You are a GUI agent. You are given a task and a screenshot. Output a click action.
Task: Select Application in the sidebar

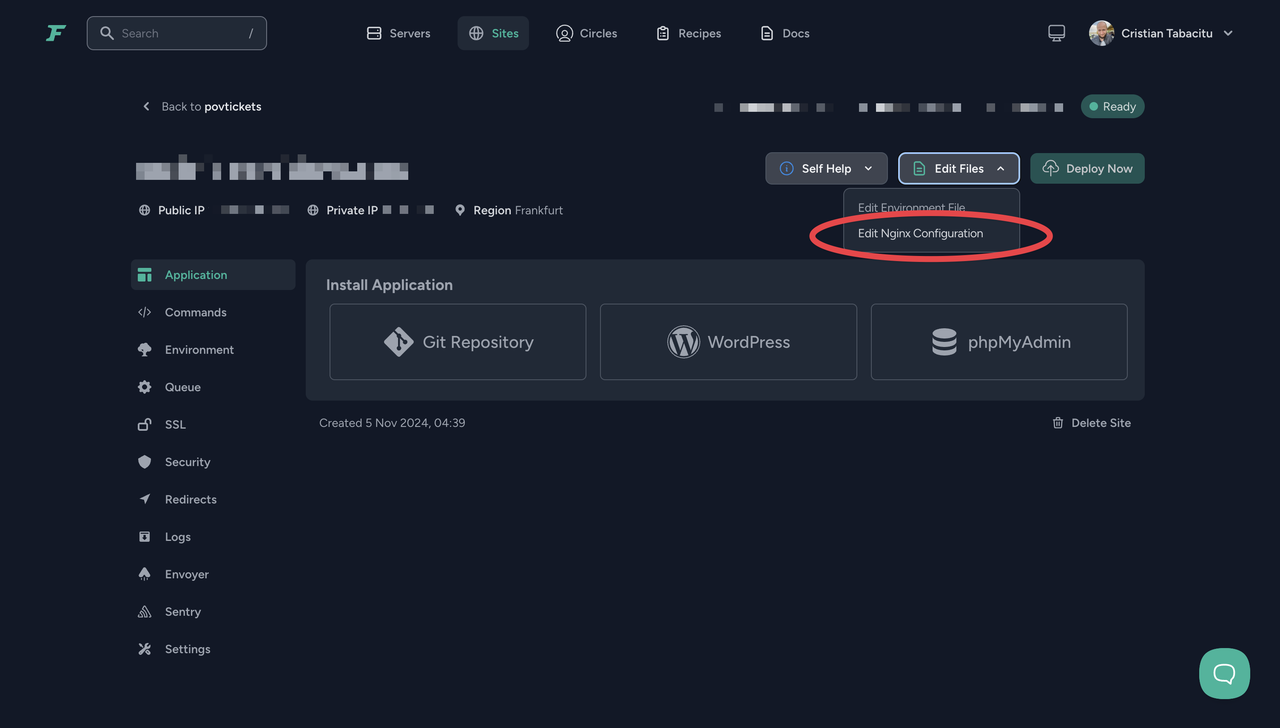click(213, 275)
